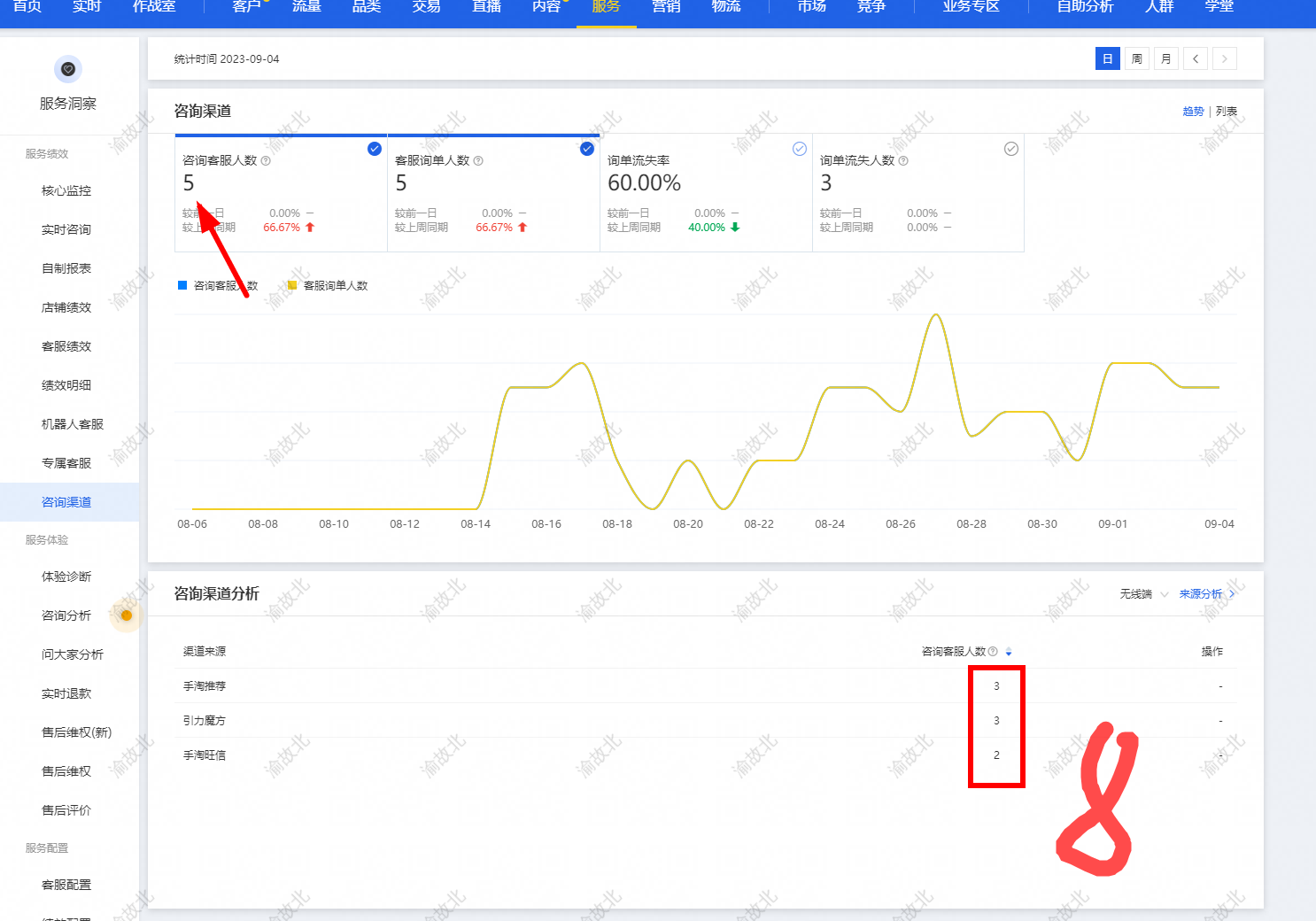Click the 服务洞察 heart icon
This screenshot has height=921, width=1316.
68,69
